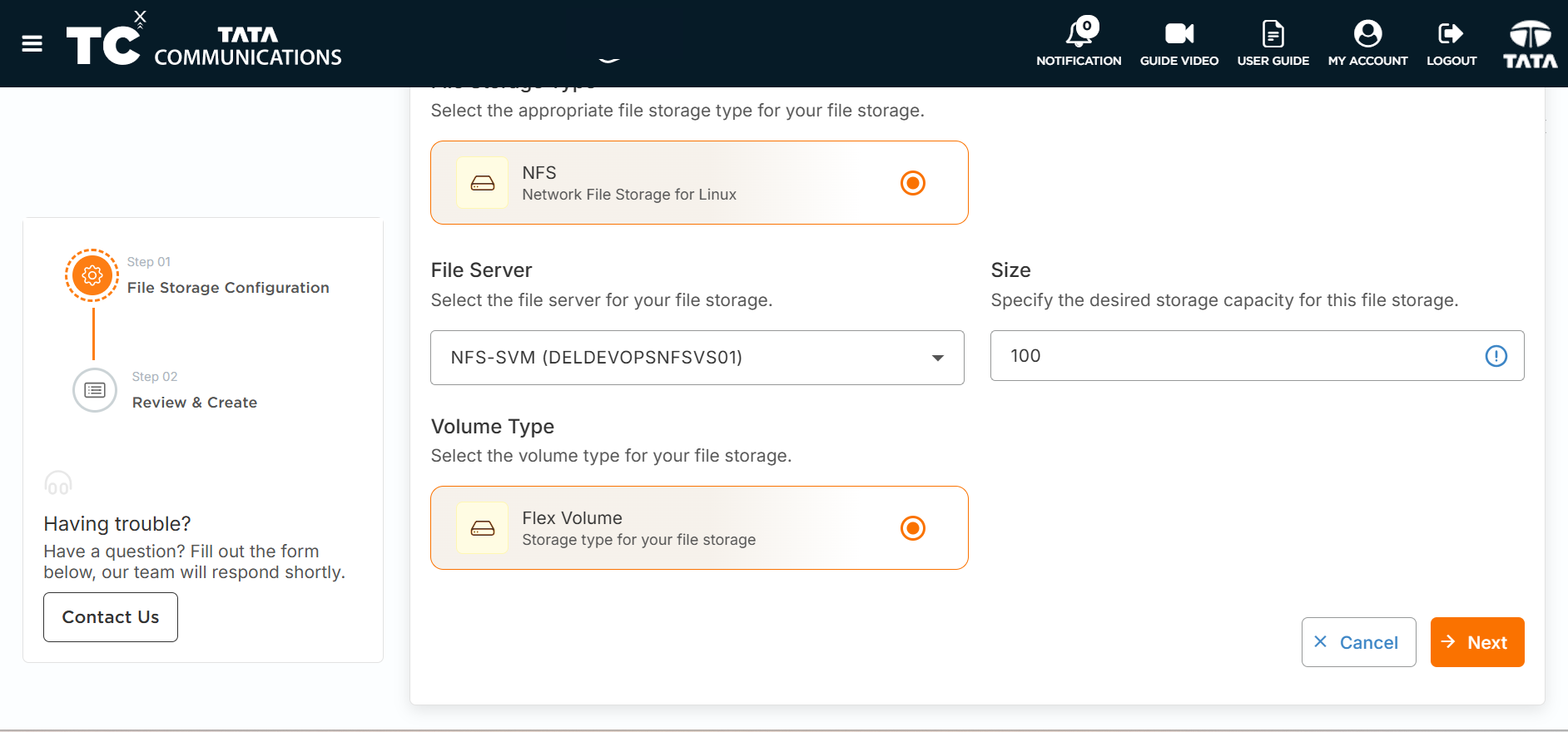Click the Size input field
Screen dimensions: 1568x732
point(1257,356)
